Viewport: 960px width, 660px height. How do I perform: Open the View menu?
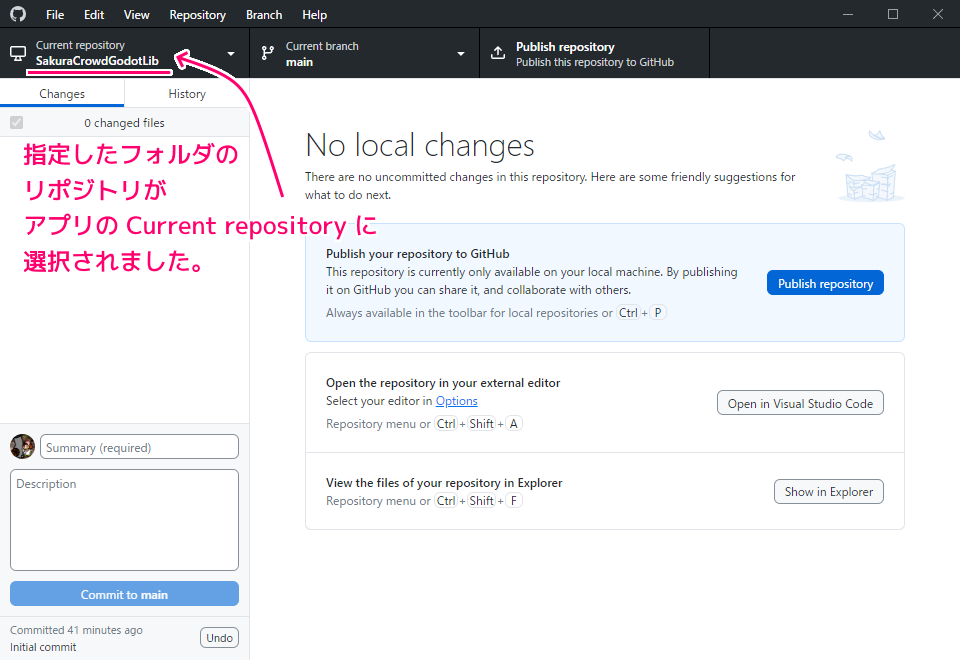137,14
